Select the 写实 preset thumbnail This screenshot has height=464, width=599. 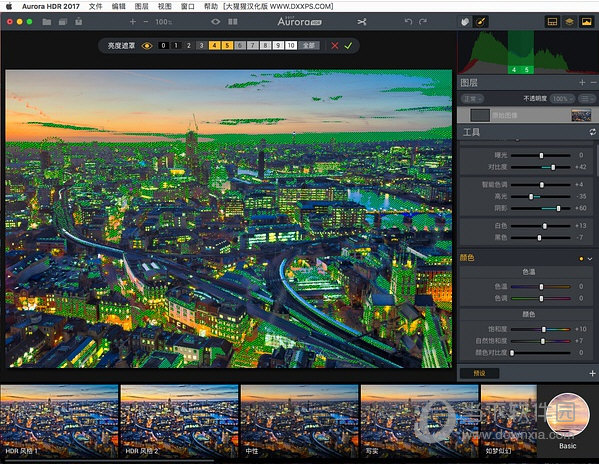click(419, 421)
